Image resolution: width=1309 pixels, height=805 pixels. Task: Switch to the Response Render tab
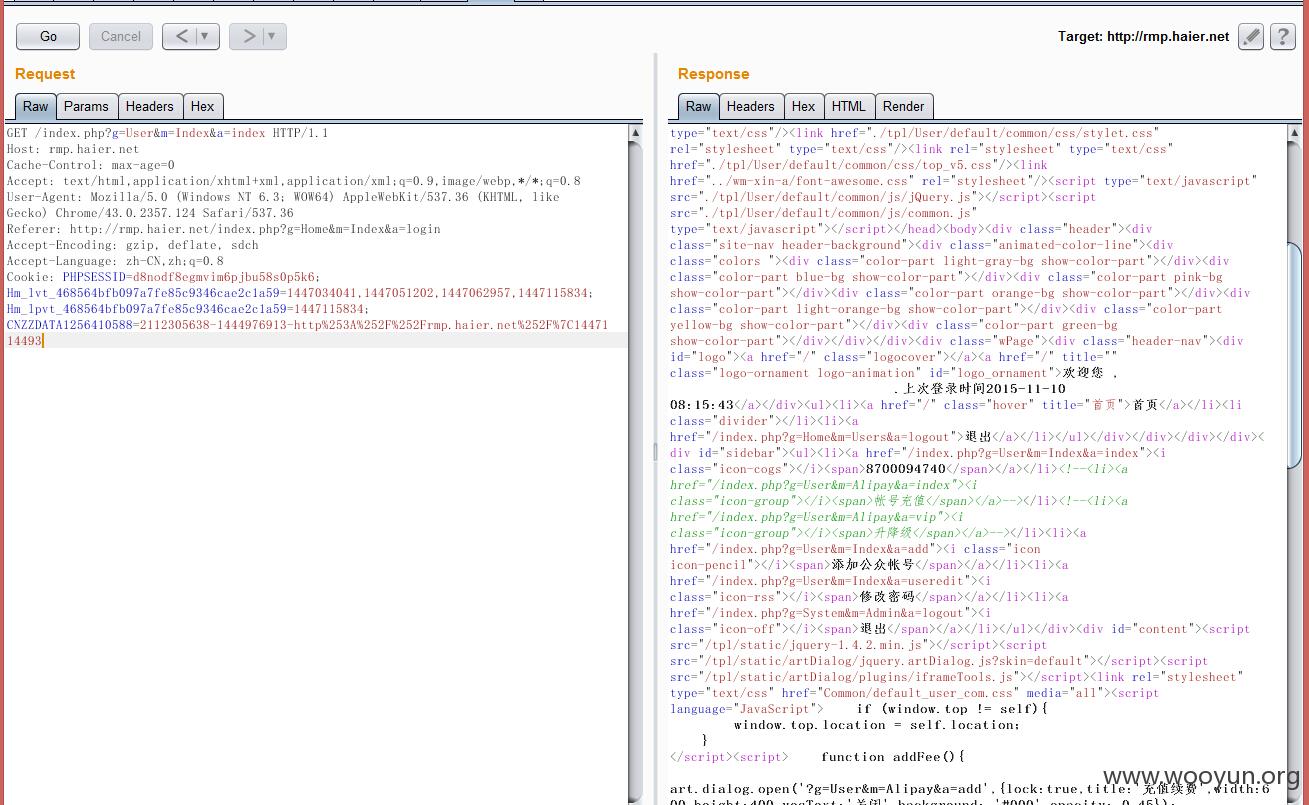pyautogui.click(x=904, y=106)
